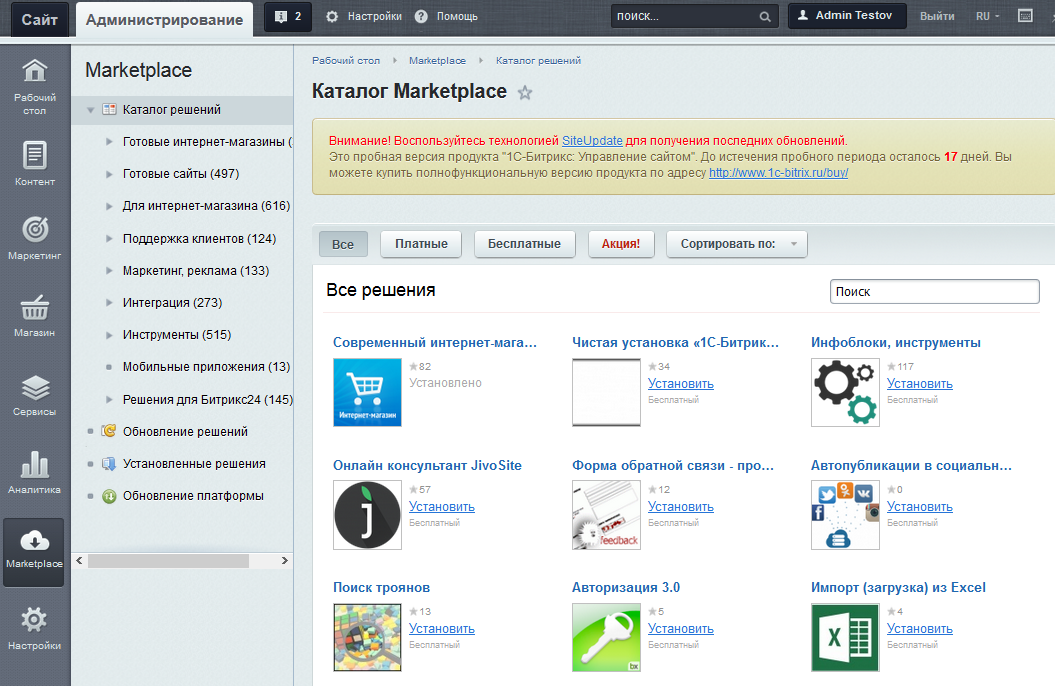Click Выйти to log out
Viewport: 1055px width, 687px height.
tap(937, 16)
